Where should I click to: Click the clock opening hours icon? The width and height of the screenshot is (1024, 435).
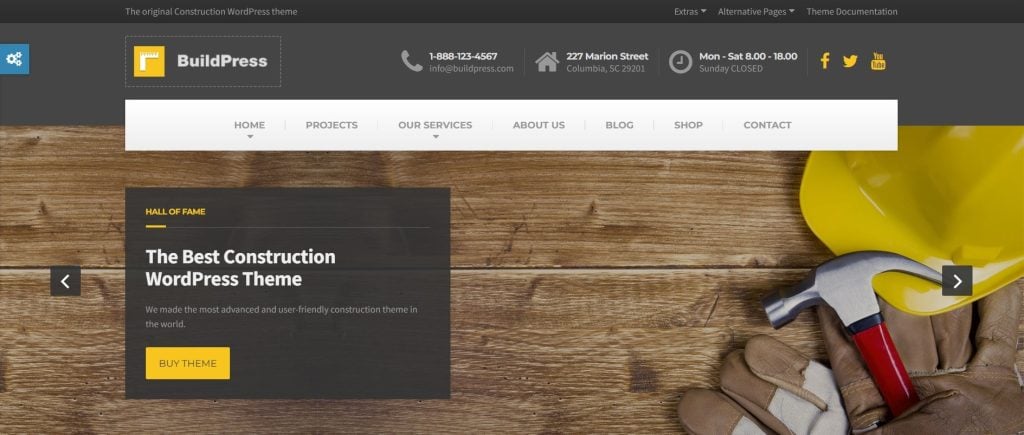(680, 62)
